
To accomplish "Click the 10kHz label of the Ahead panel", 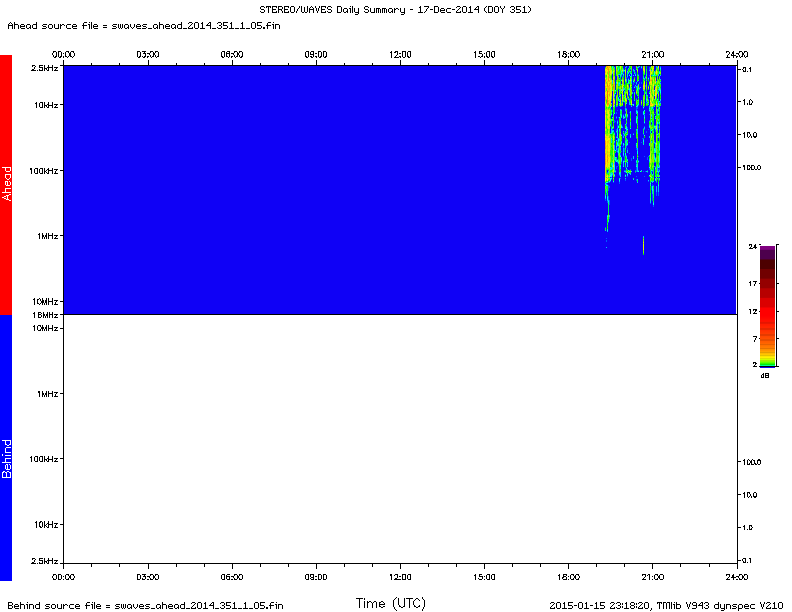I will click(x=46, y=105).
